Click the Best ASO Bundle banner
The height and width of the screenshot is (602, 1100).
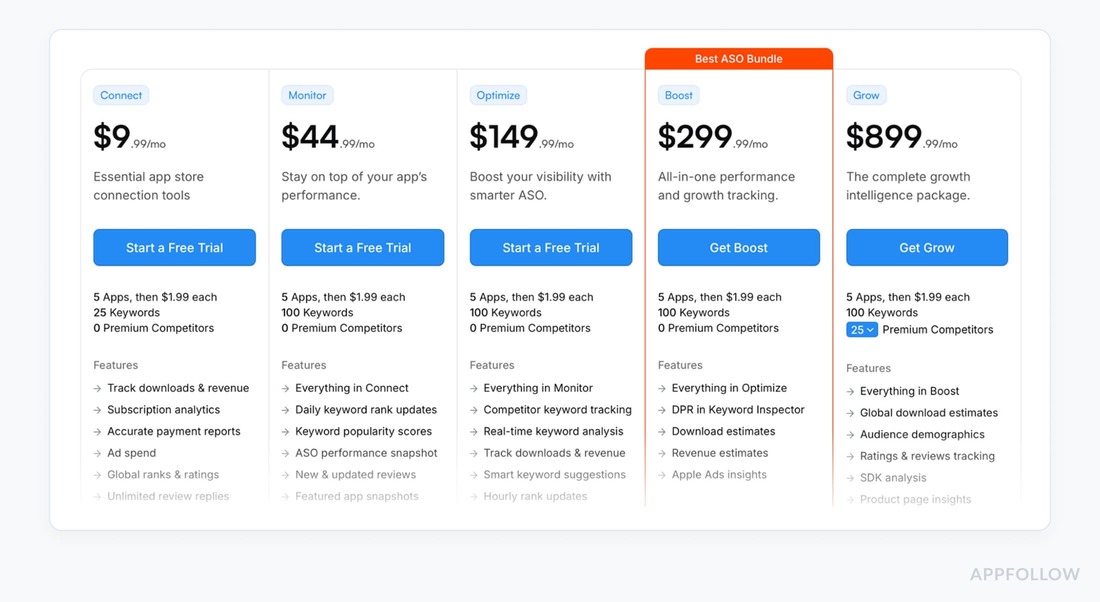pyautogui.click(x=738, y=58)
